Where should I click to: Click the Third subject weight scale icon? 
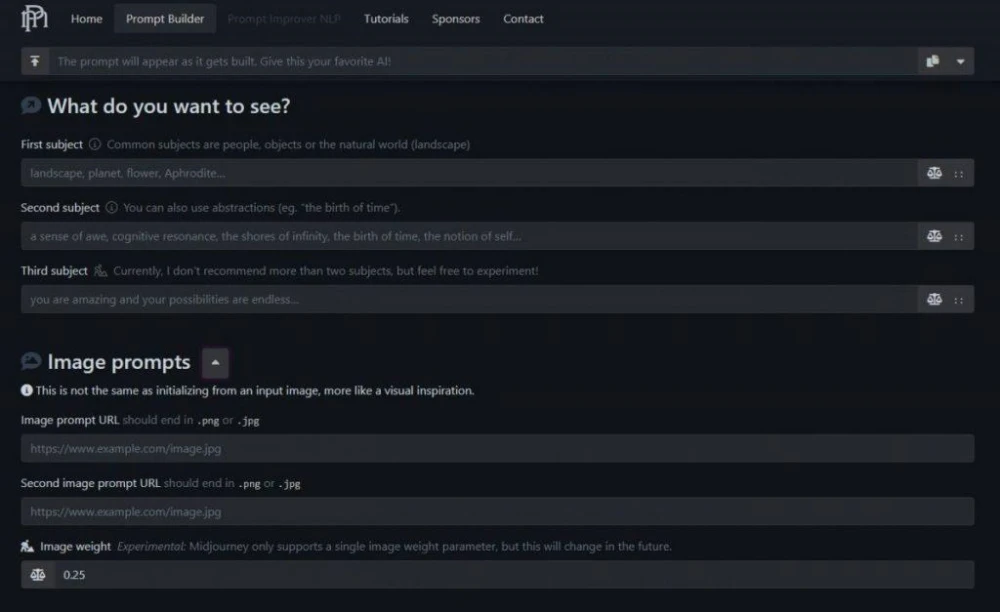[934, 299]
